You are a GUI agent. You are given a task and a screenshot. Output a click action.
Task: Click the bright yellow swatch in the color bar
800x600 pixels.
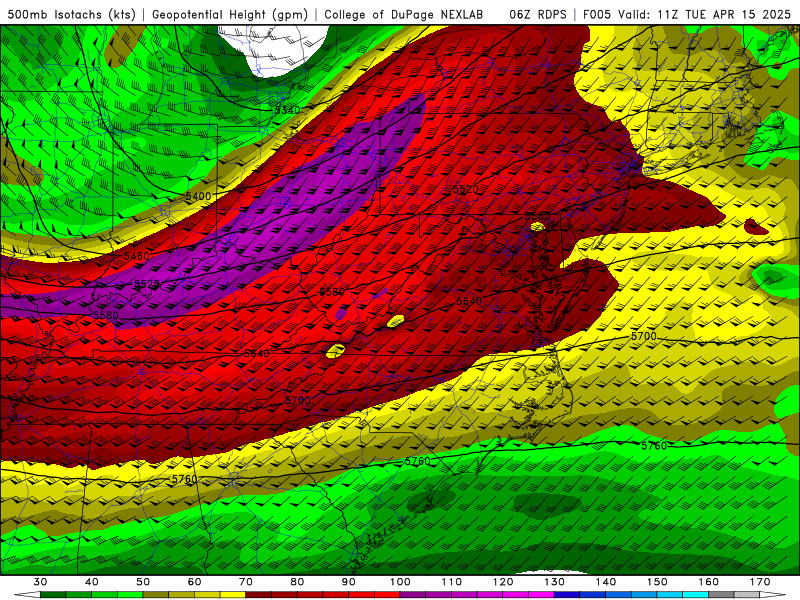point(233,595)
